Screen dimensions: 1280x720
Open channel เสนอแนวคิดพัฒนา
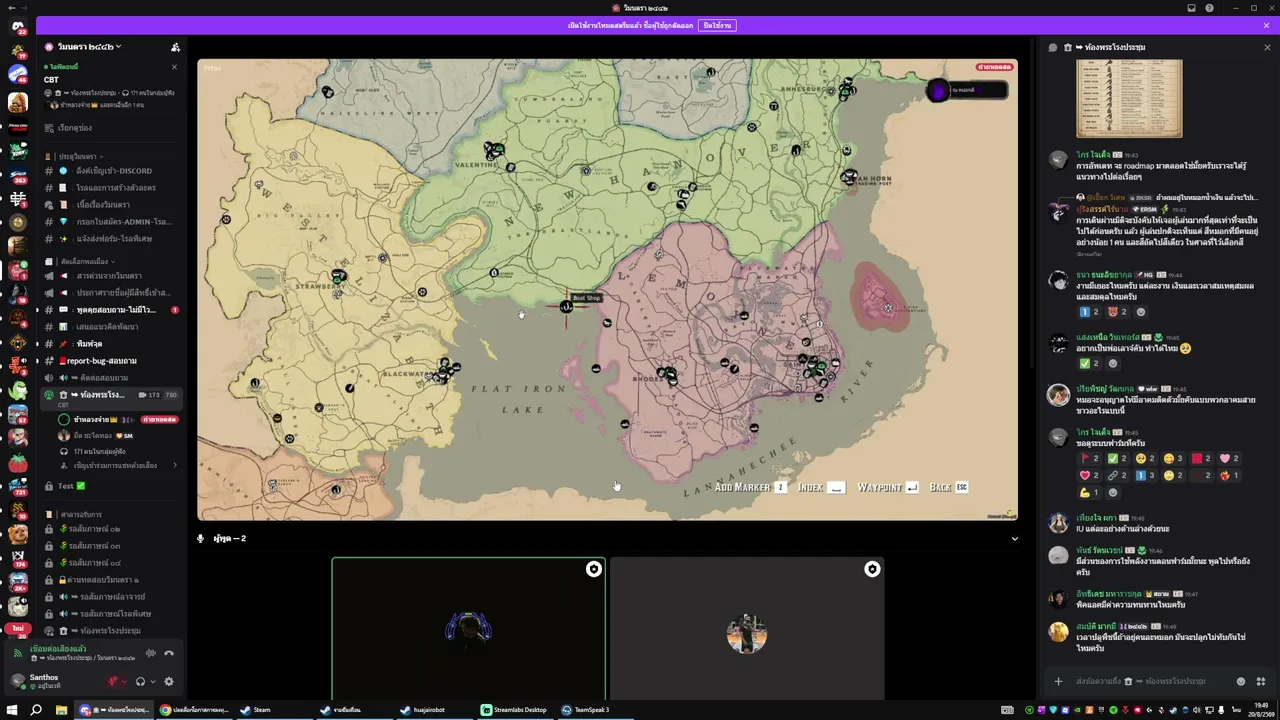tap(111, 327)
